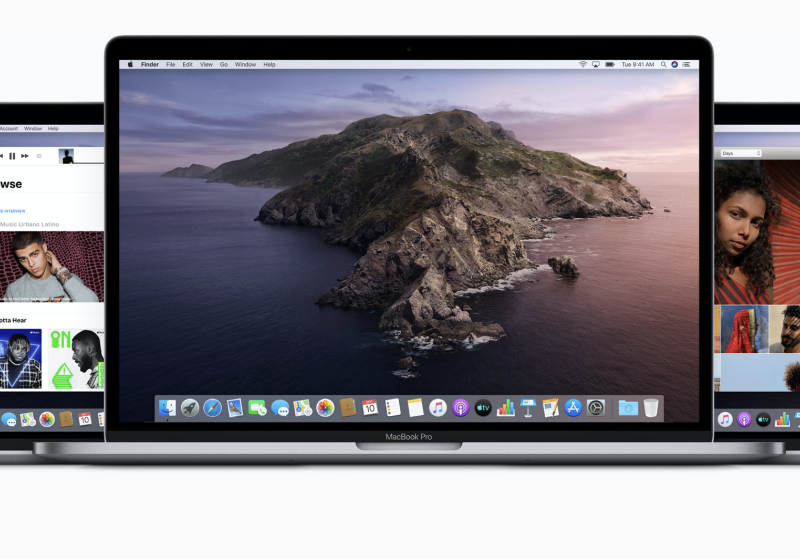Open Numbers in the right laptop dock
800x560 pixels.
782,420
